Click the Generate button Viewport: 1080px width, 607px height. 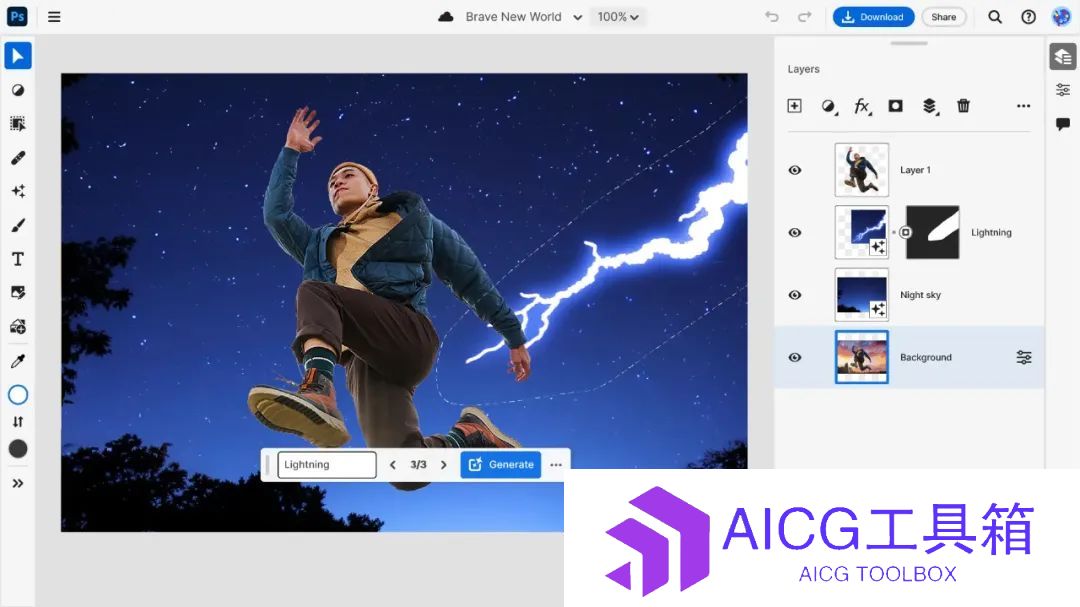pos(501,464)
